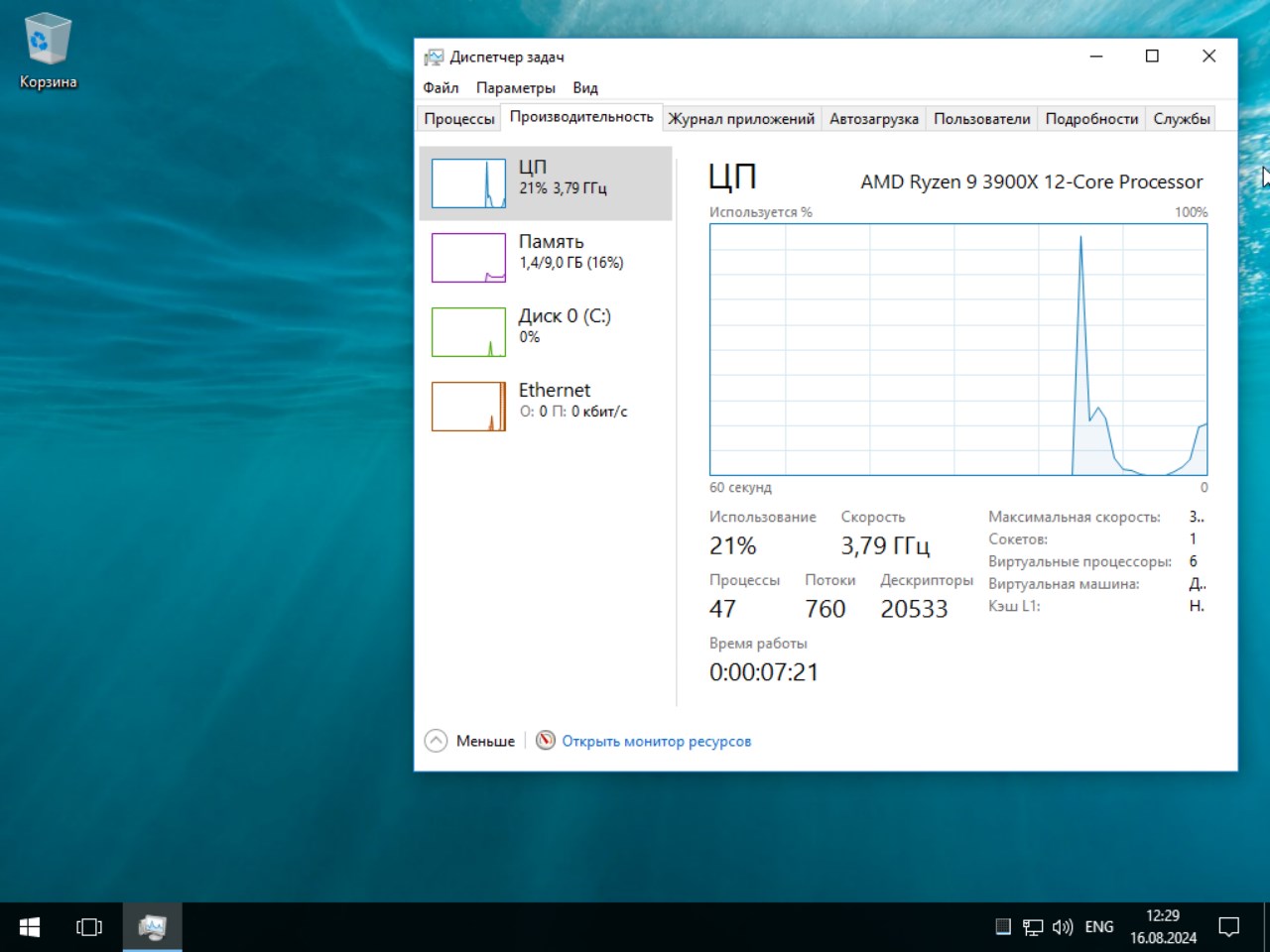Click the tray icon left of network
Viewport: 1270px width, 952px height.
pyautogui.click(x=1003, y=926)
